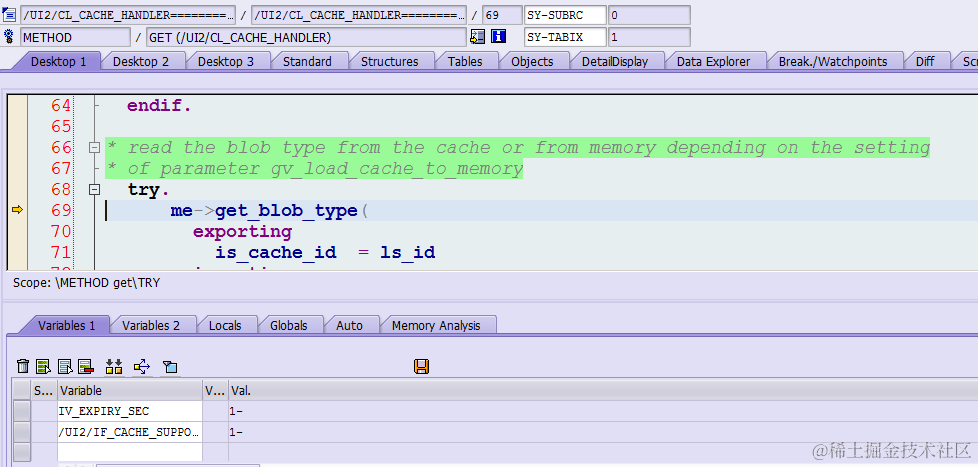The width and height of the screenshot is (978, 467).
Task: Select the Globals tab
Action: pos(289,325)
